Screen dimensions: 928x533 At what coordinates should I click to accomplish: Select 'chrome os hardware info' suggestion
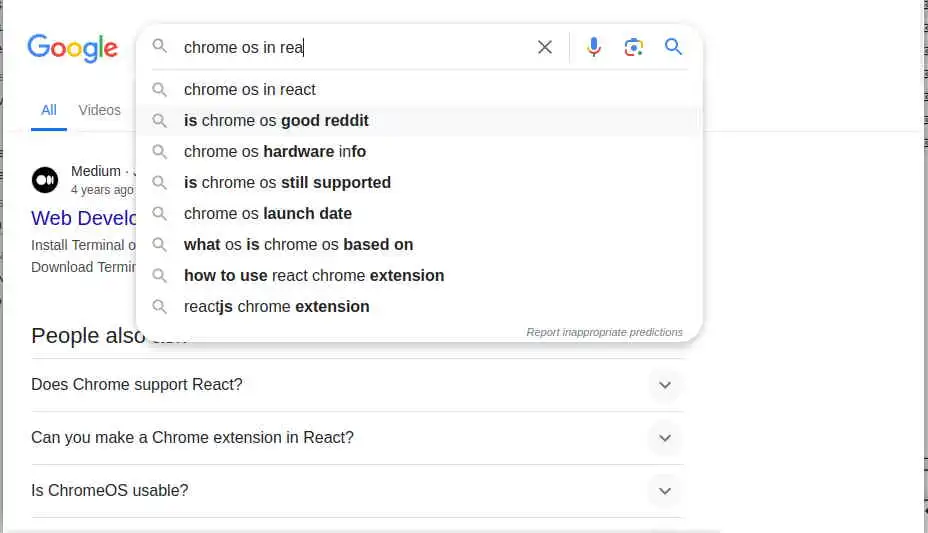tap(275, 152)
